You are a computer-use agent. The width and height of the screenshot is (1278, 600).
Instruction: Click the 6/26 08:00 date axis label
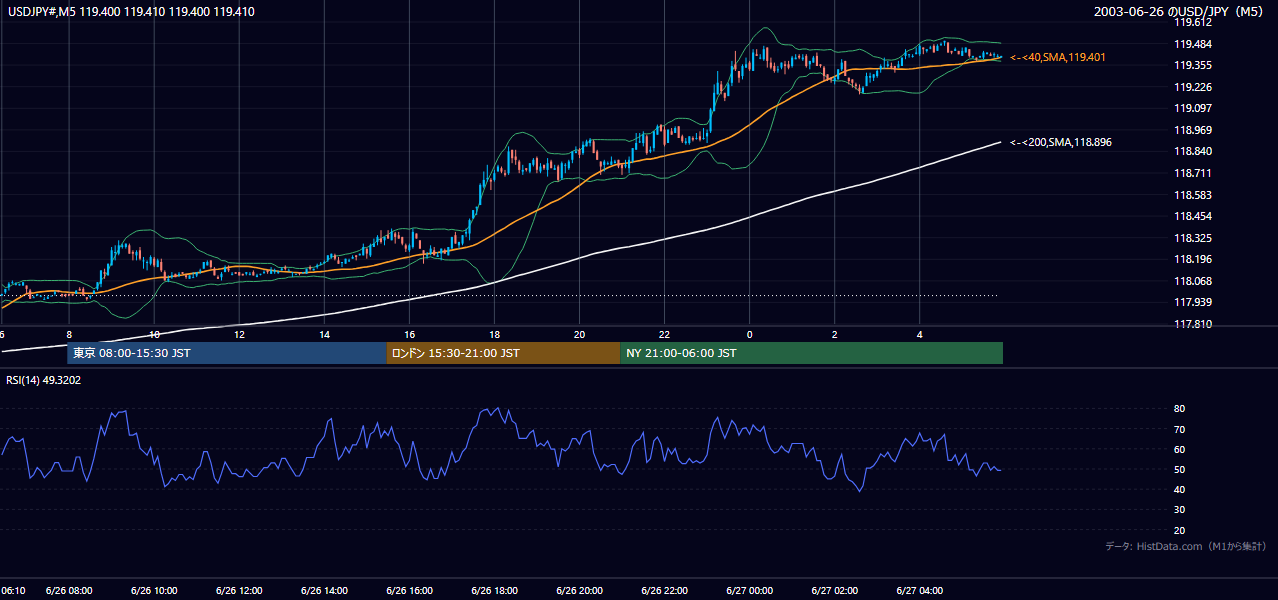pyautogui.click(x=69, y=591)
